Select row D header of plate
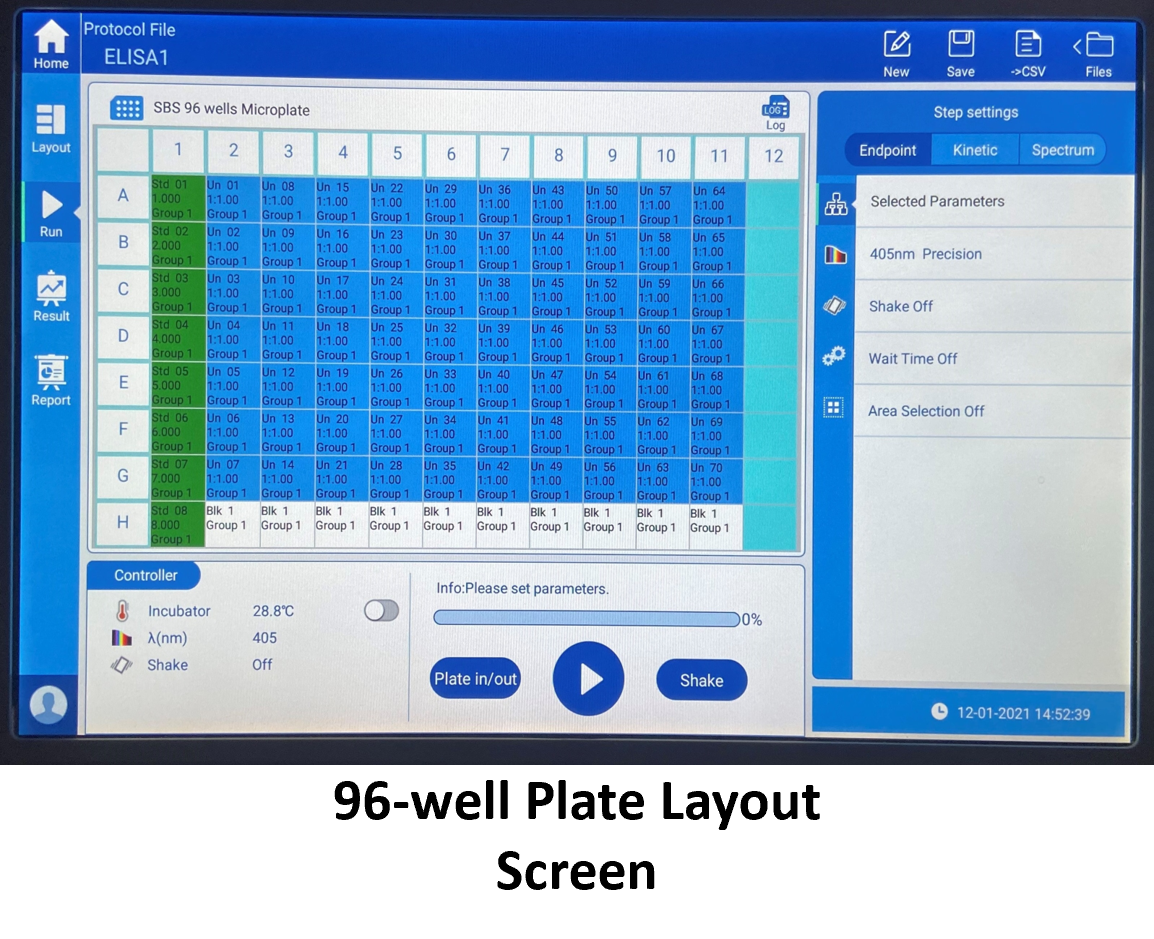The height and width of the screenshot is (939, 1154). click(x=123, y=336)
